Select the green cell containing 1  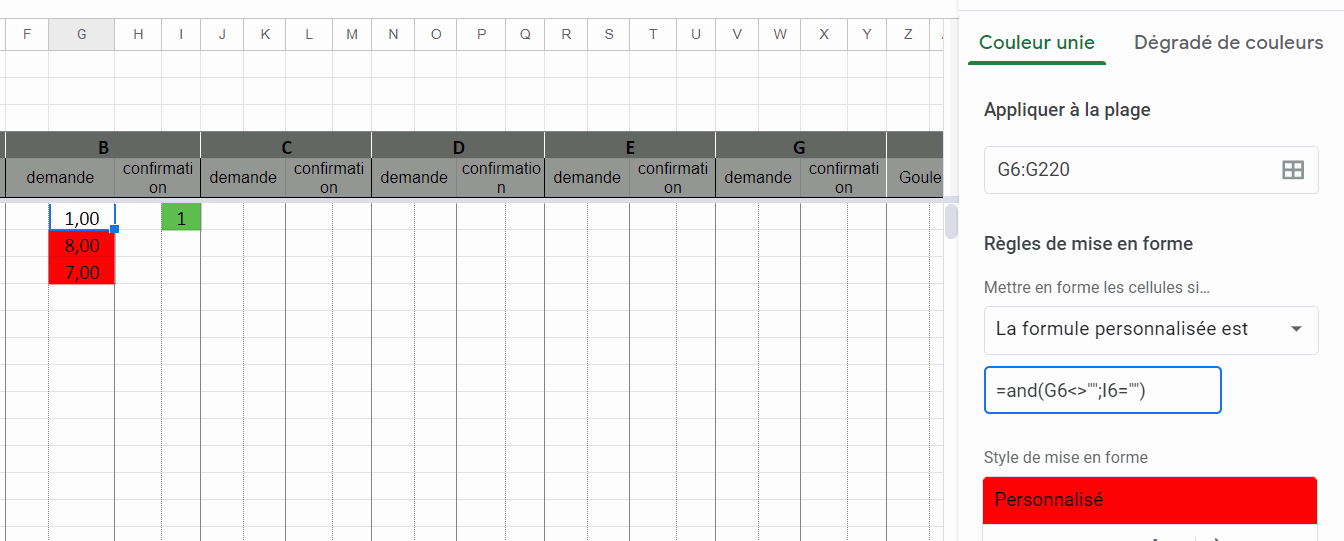pos(181,218)
